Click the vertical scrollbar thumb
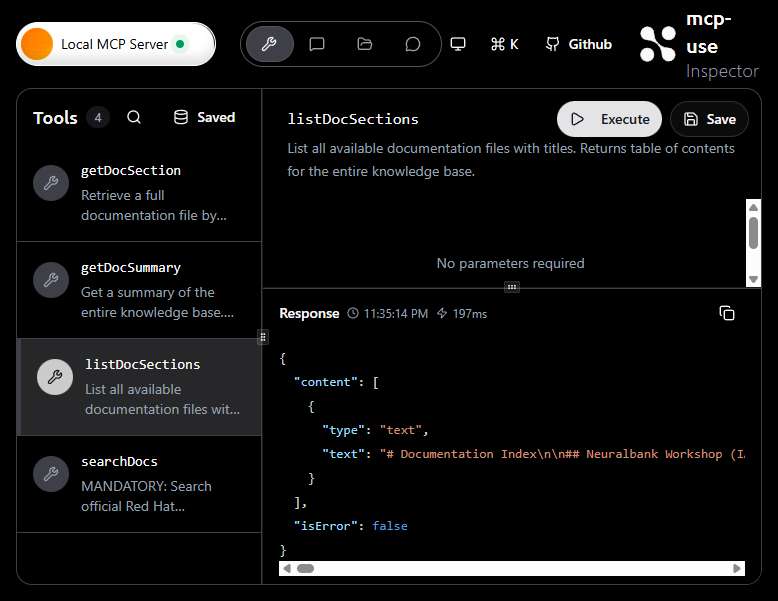The height and width of the screenshot is (601, 778). tap(753, 232)
